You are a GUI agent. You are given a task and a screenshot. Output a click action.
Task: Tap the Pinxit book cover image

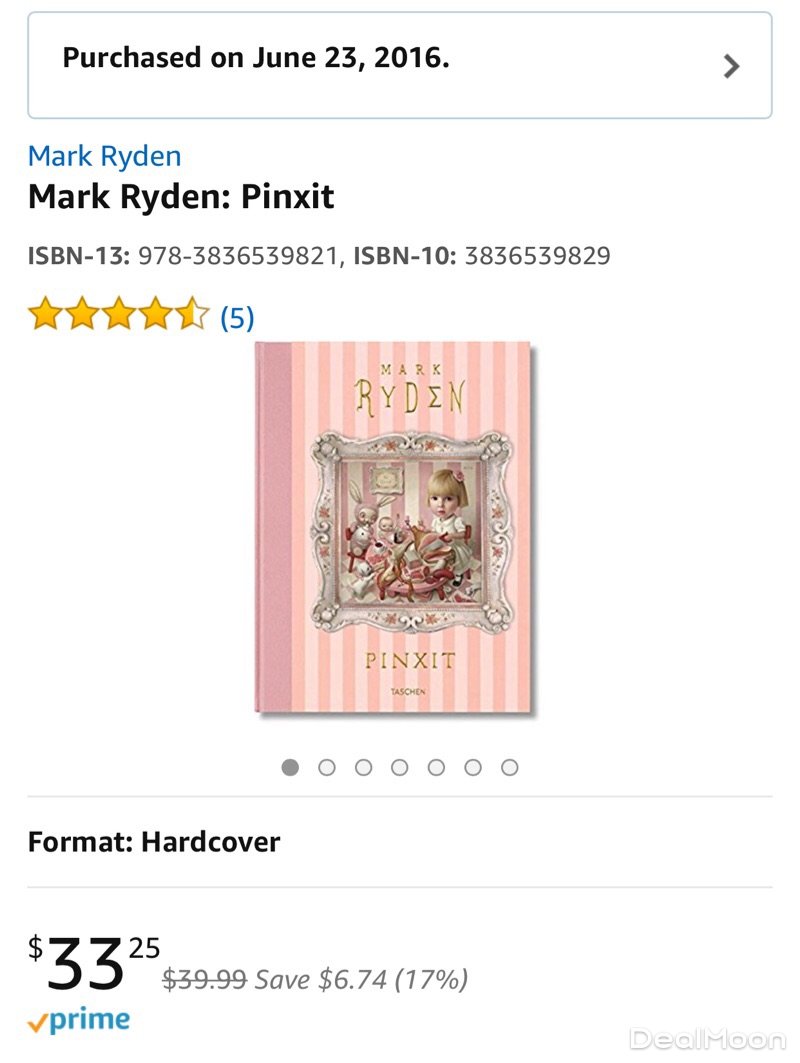[x=394, y=528]
